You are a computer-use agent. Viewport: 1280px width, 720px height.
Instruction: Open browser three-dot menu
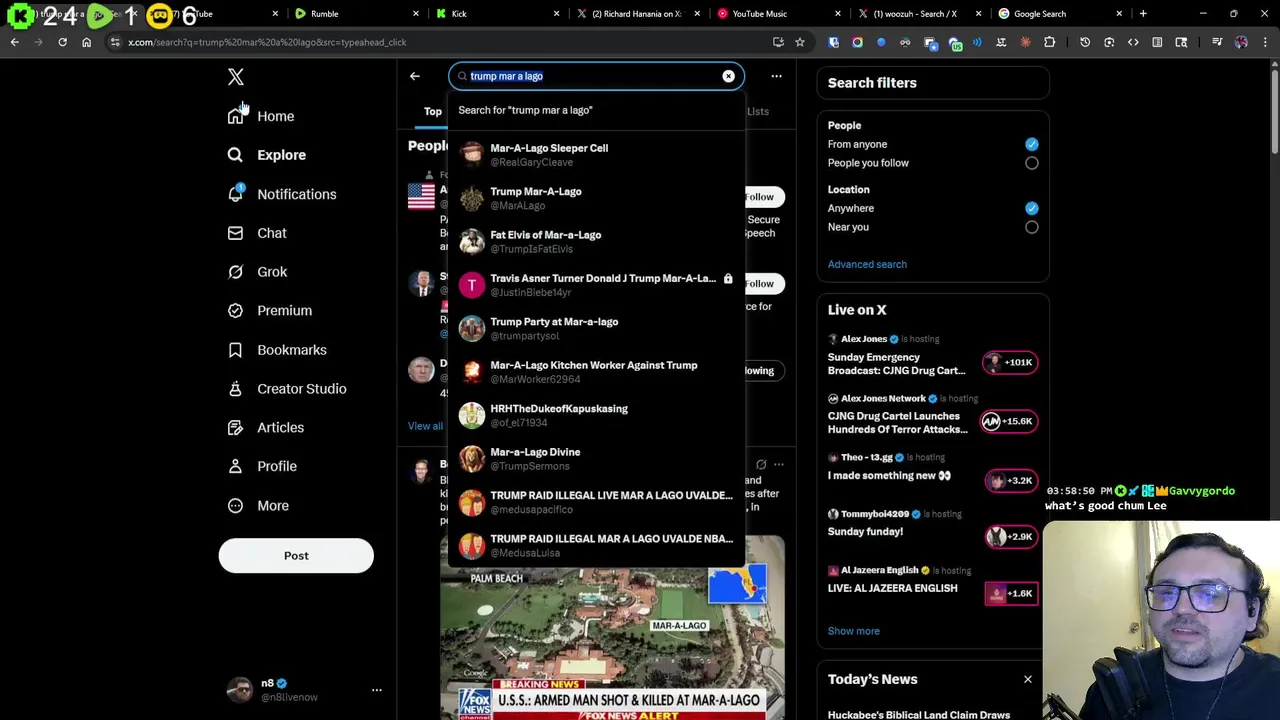coord(1265,42)
